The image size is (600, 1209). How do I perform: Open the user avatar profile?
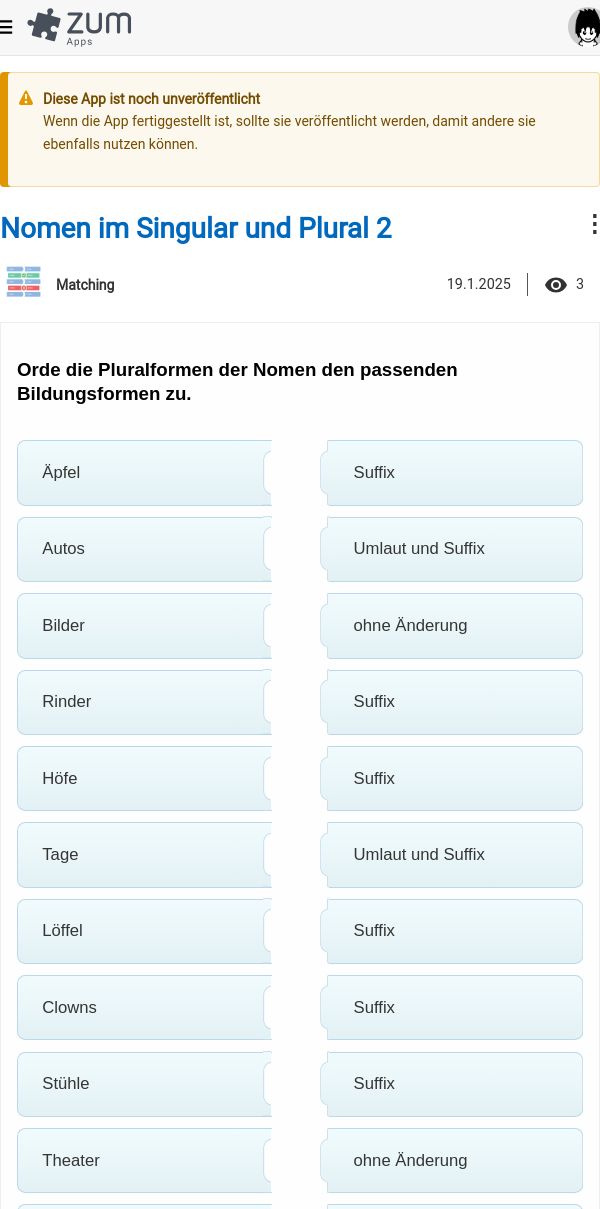click(584, 27)
